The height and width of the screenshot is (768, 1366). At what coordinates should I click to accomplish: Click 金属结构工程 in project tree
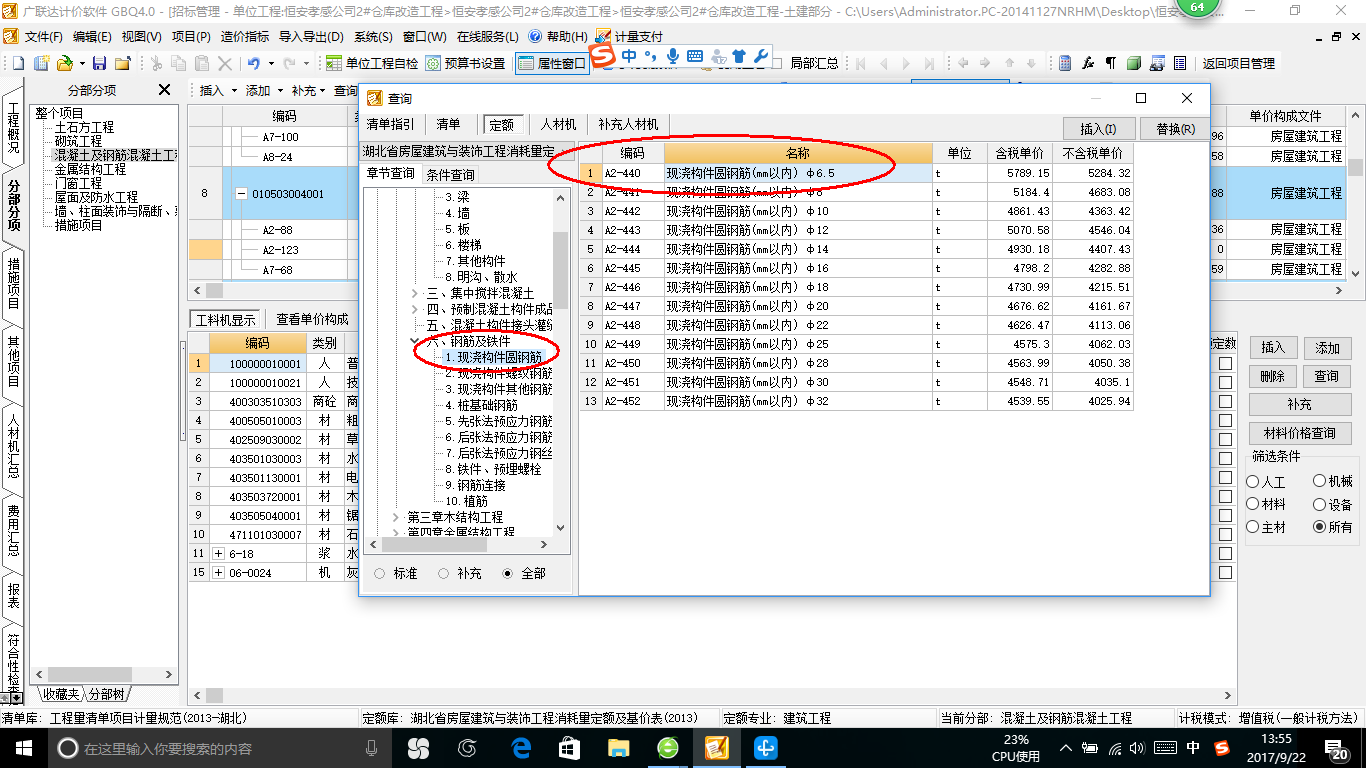[90, 169]
